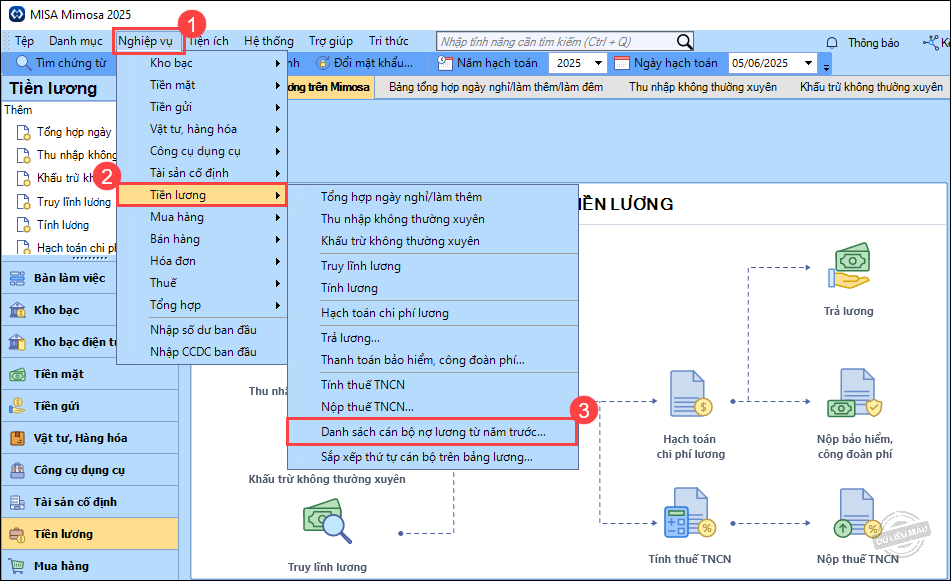Click the Tiền gửi sidebar icon
The width and height of the screenshot is (951, 581).
pos(18,406)
